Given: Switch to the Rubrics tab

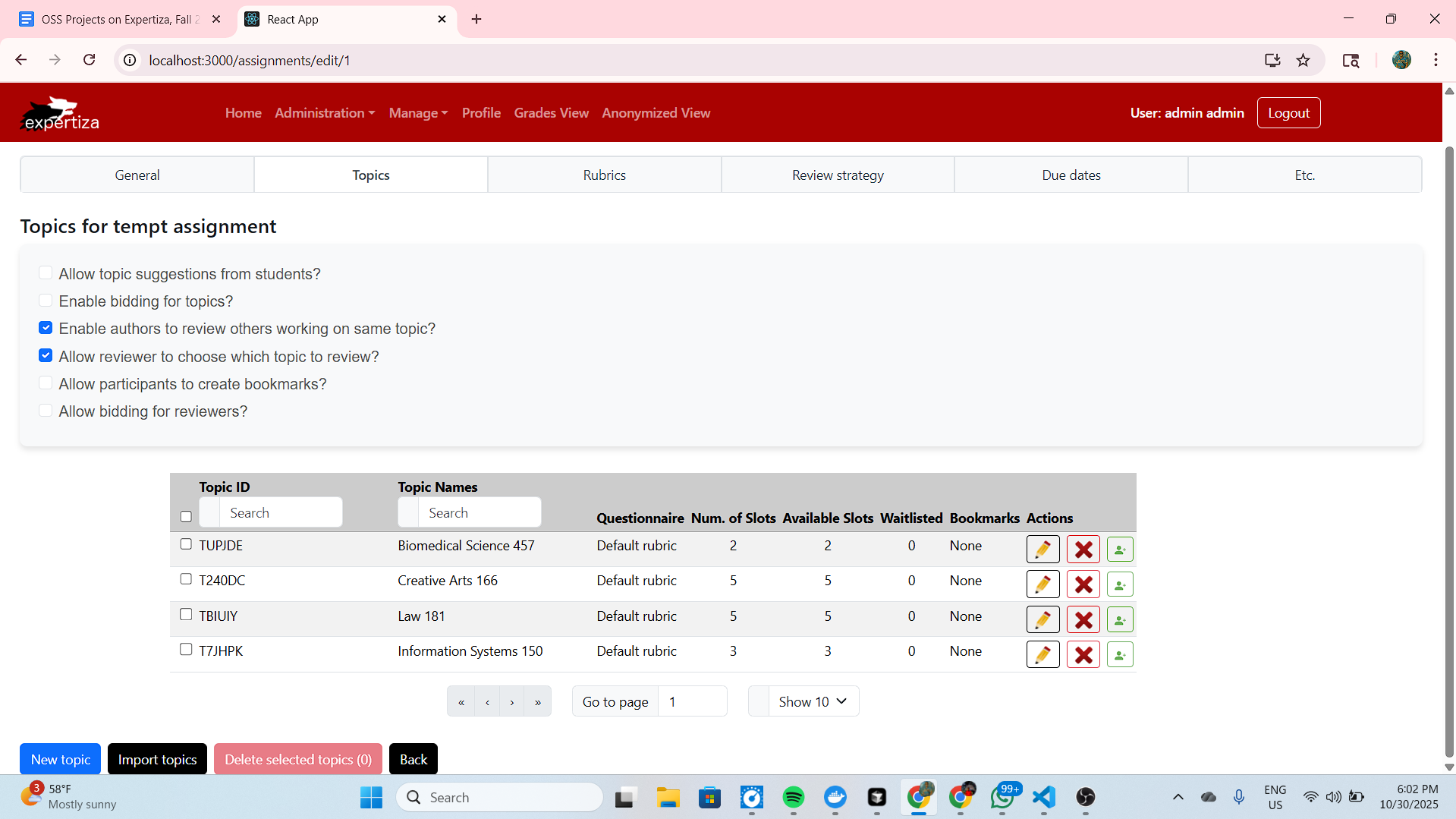Looking at the screenshot, I should coord(604,175).
